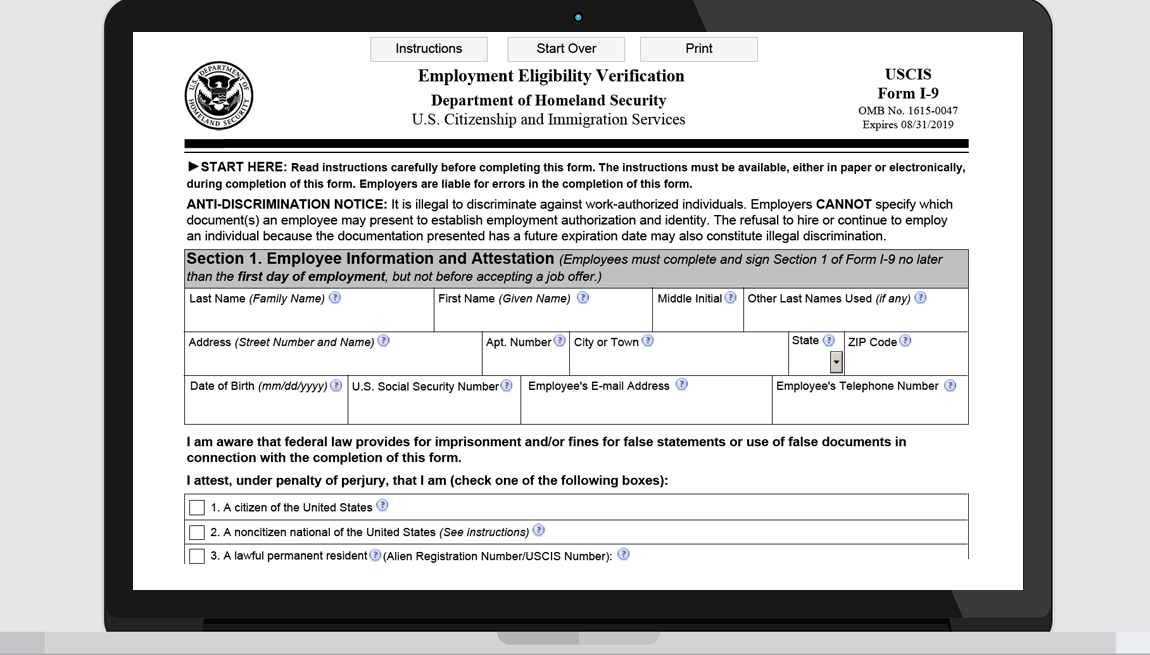Click 'OMB No. 1615-0047' text
1150x655 pixels.
point(908,111)
